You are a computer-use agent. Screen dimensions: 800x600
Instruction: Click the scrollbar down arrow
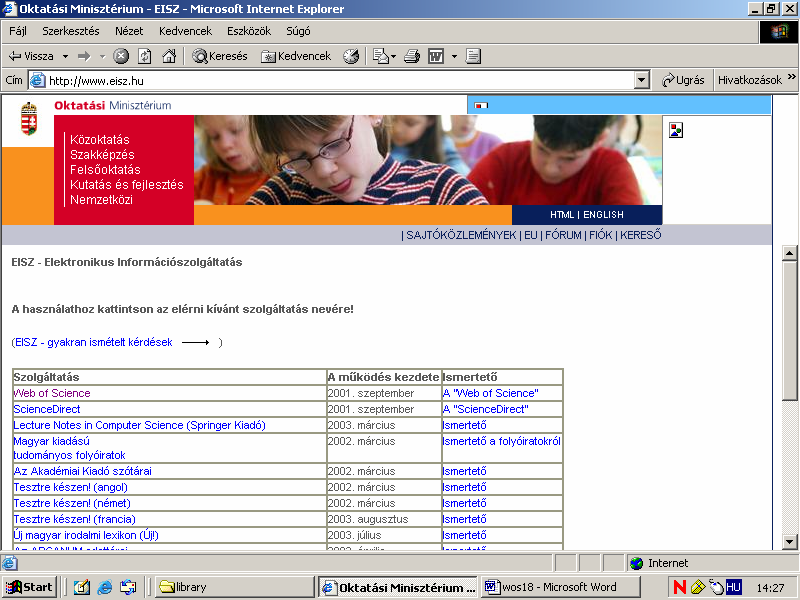(789, 542)
